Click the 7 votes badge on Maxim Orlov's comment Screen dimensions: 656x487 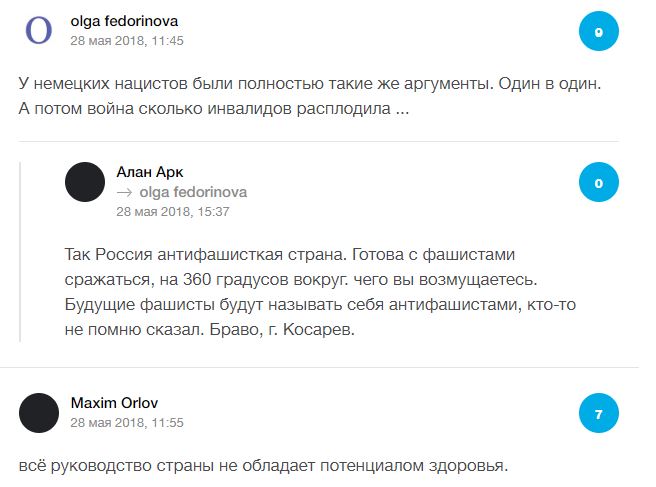(x=599, y=413)
